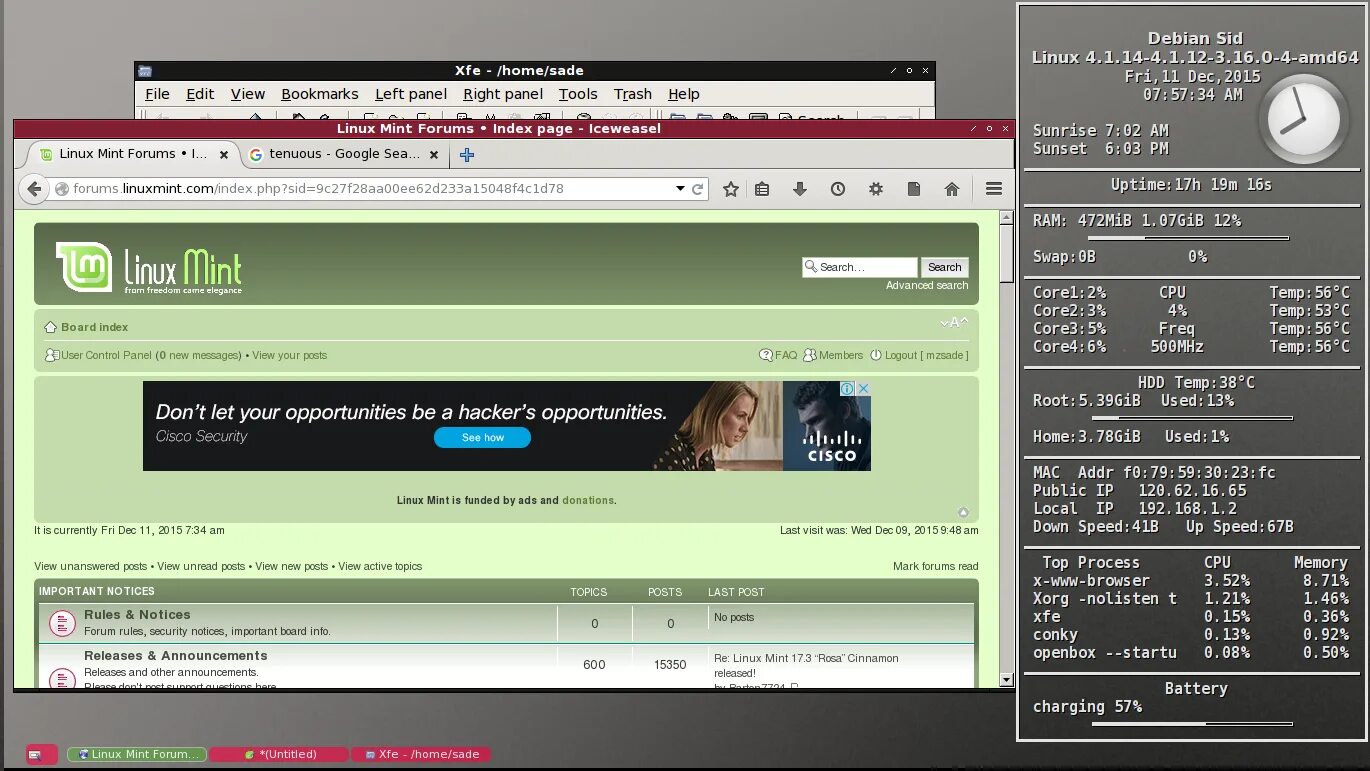Click the Board index link

pos(94,327)
